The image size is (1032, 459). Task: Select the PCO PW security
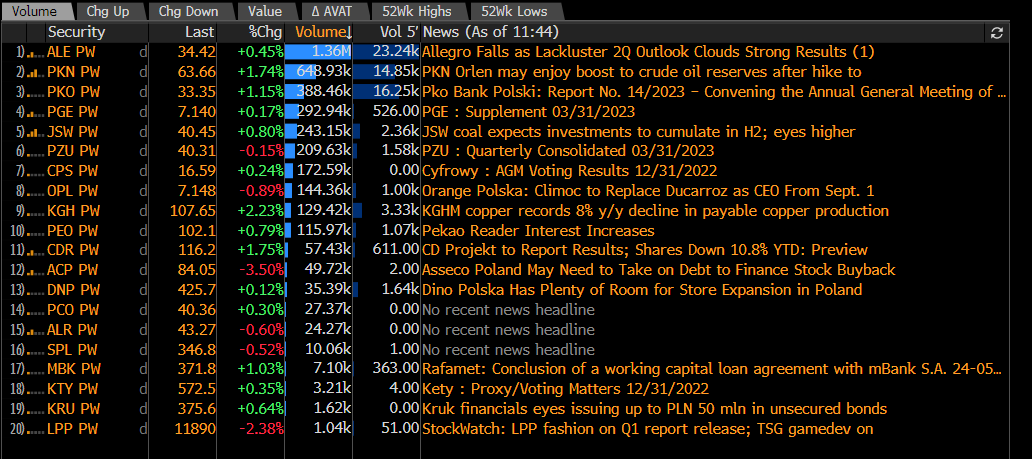tap(73, 310)
